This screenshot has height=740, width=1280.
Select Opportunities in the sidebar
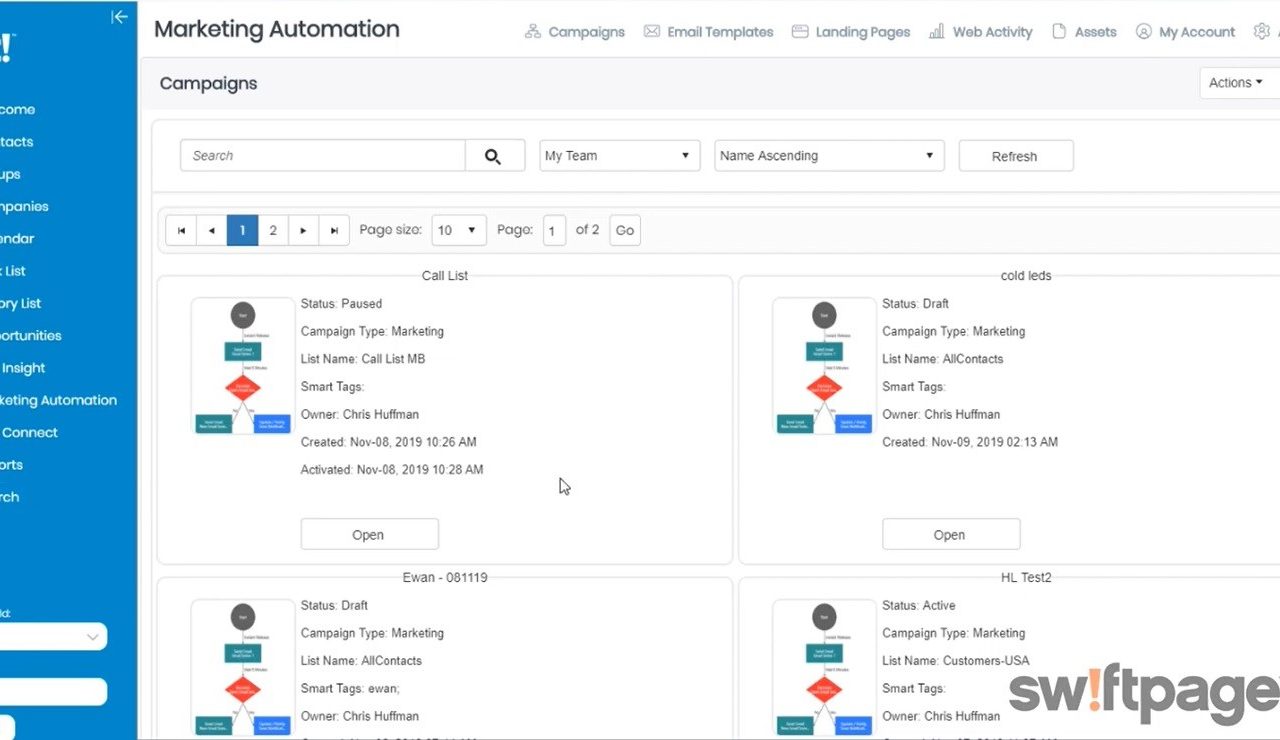(x=31, y=335)
